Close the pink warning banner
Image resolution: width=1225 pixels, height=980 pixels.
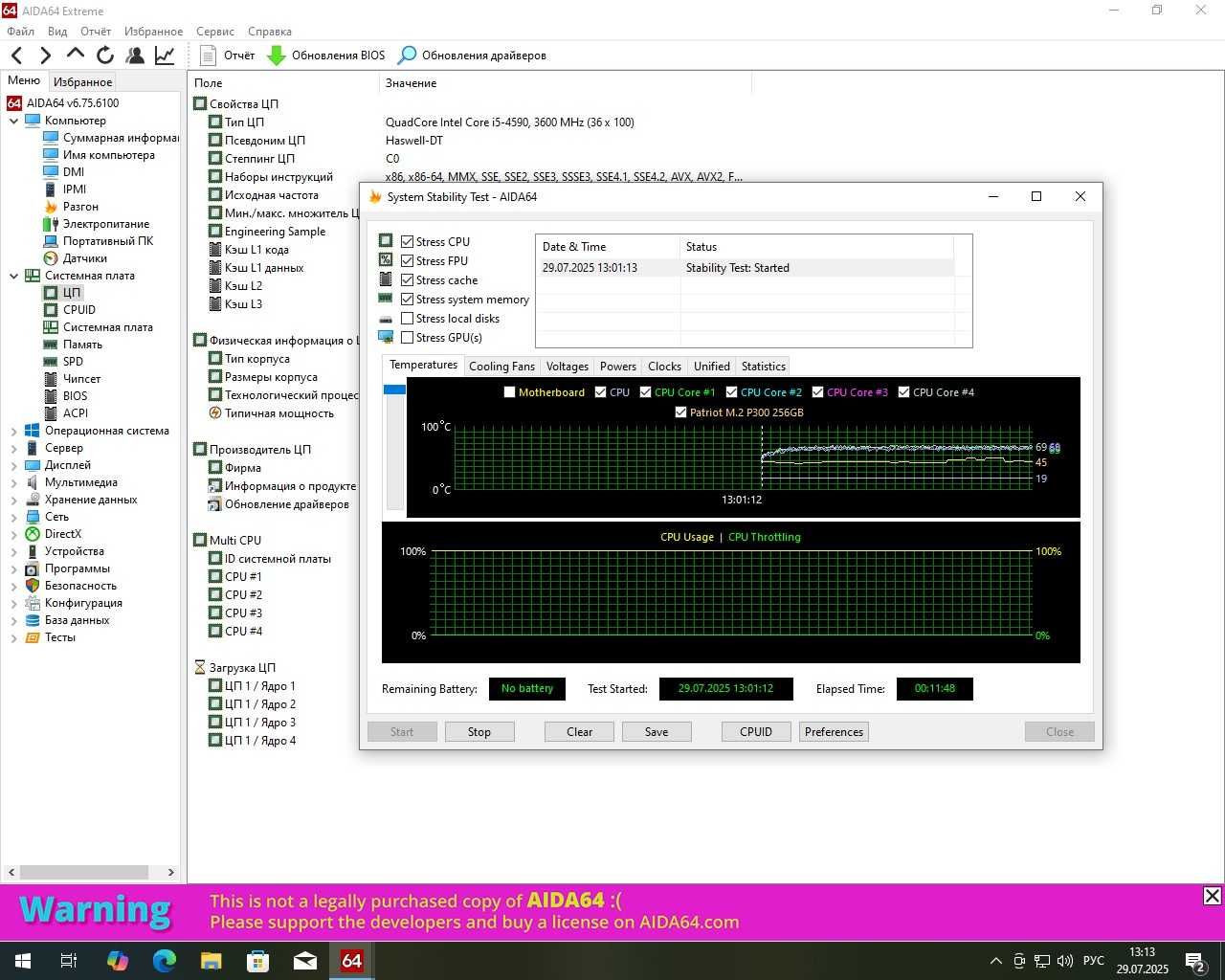[x=1212, y=896]
